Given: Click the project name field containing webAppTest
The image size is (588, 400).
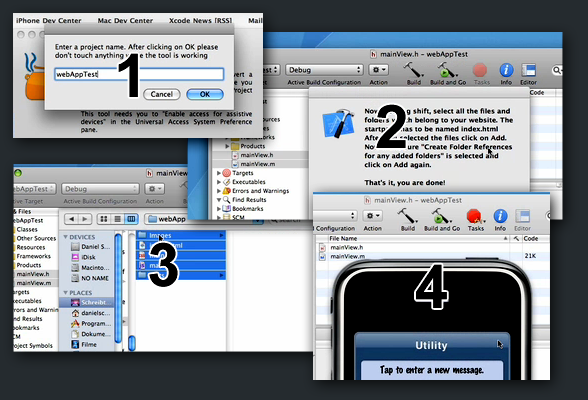Looking at the screenshot, I should click(x=139, y=74).
